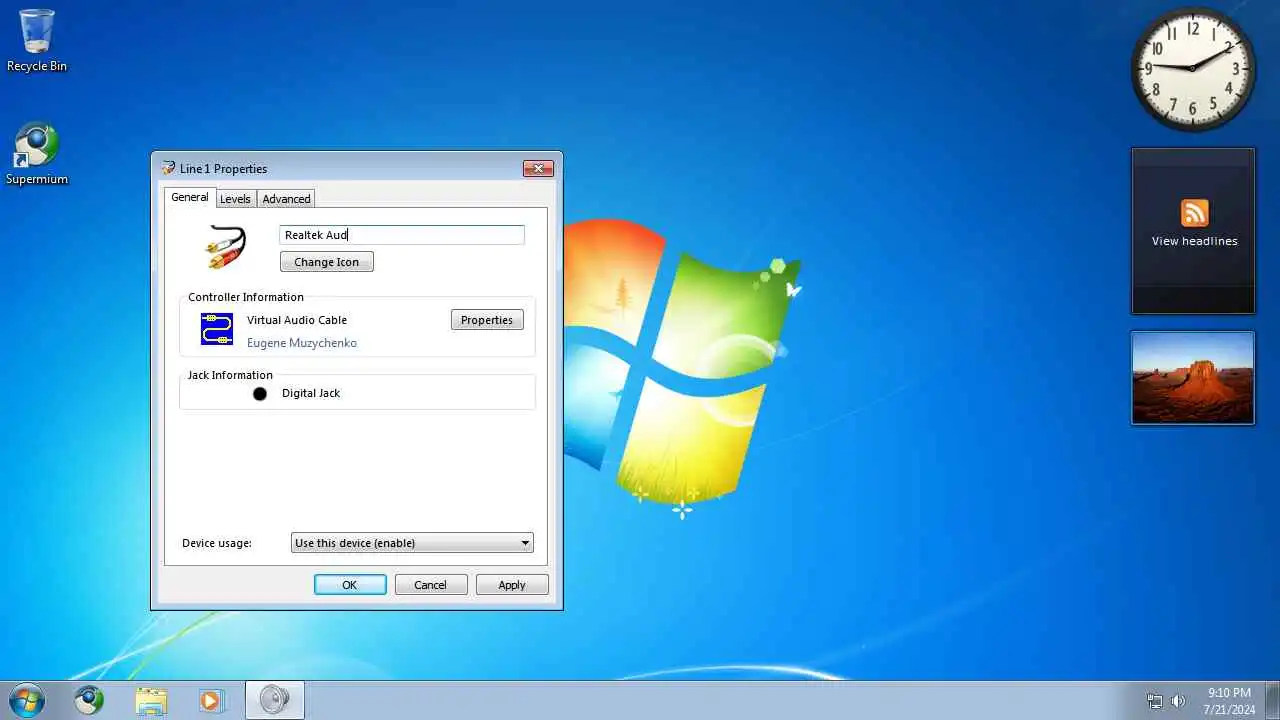Launch the Supermium desktop shortcut
This screenshot has height=720, width=1280.
[37, 154]
